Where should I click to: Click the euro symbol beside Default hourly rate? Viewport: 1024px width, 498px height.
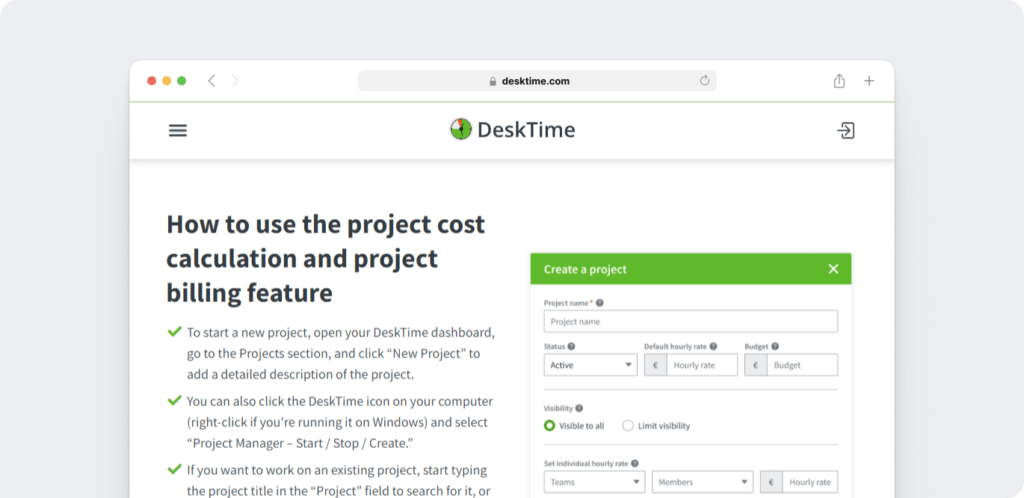(x=656, y=365)
